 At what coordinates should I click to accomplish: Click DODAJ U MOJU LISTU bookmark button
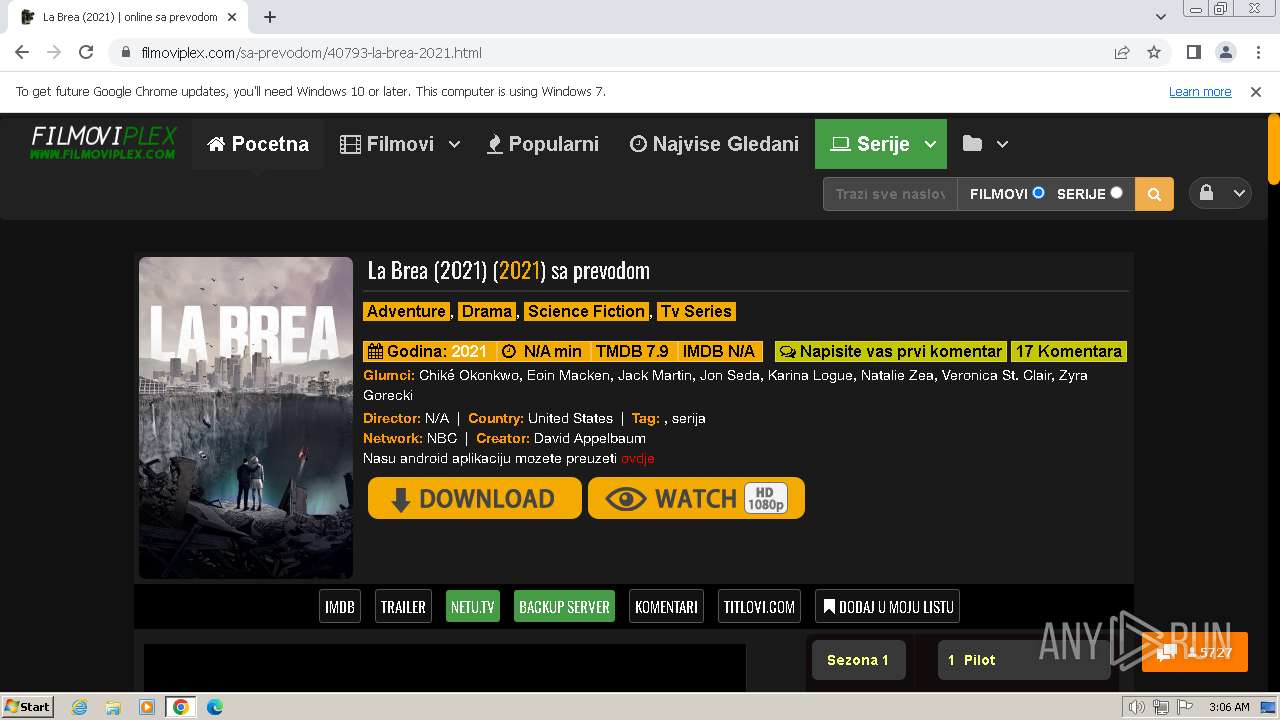(x=888, y=606)
